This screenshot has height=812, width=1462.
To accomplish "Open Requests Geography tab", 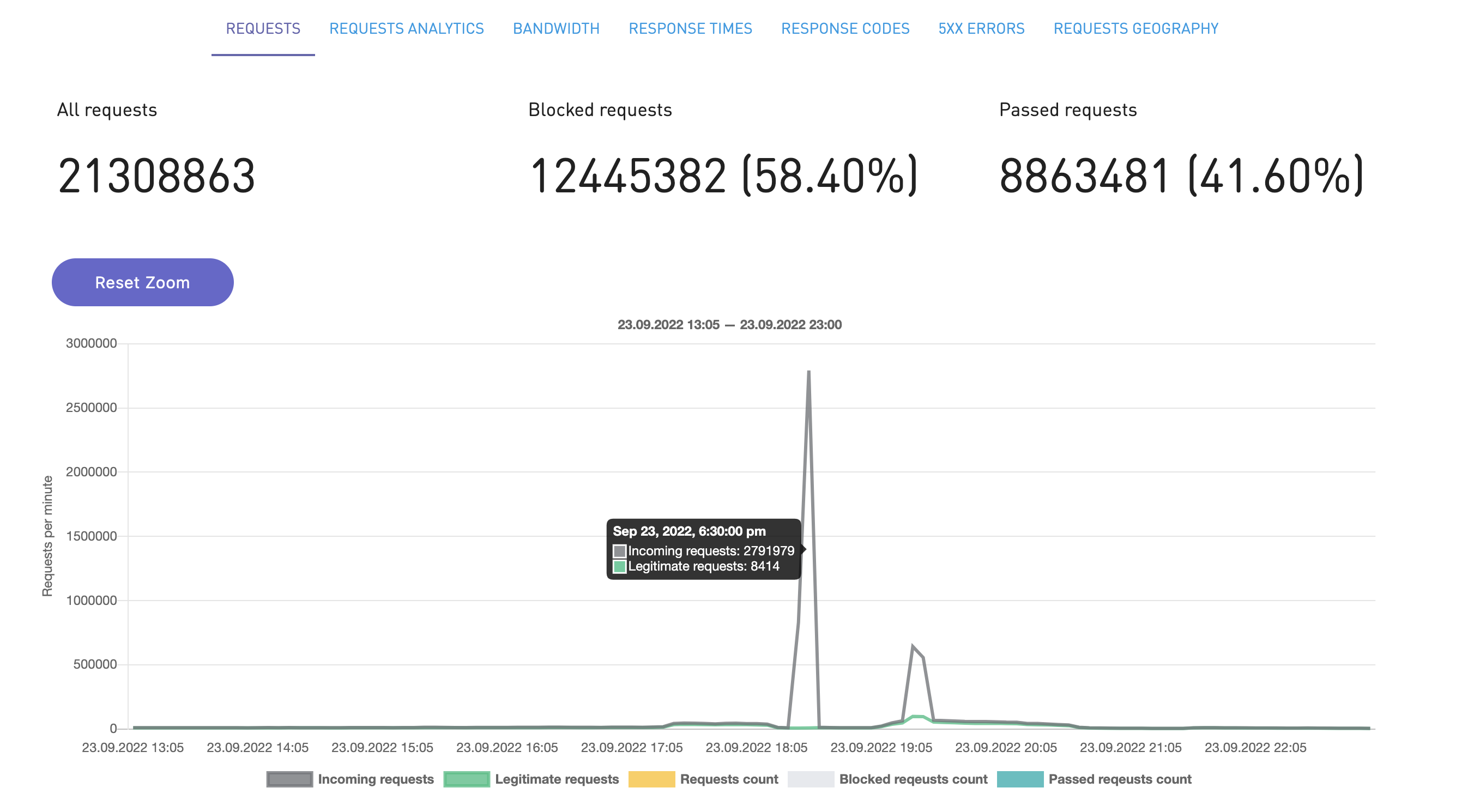I will pyautogui.click(x=1135, y=28).
